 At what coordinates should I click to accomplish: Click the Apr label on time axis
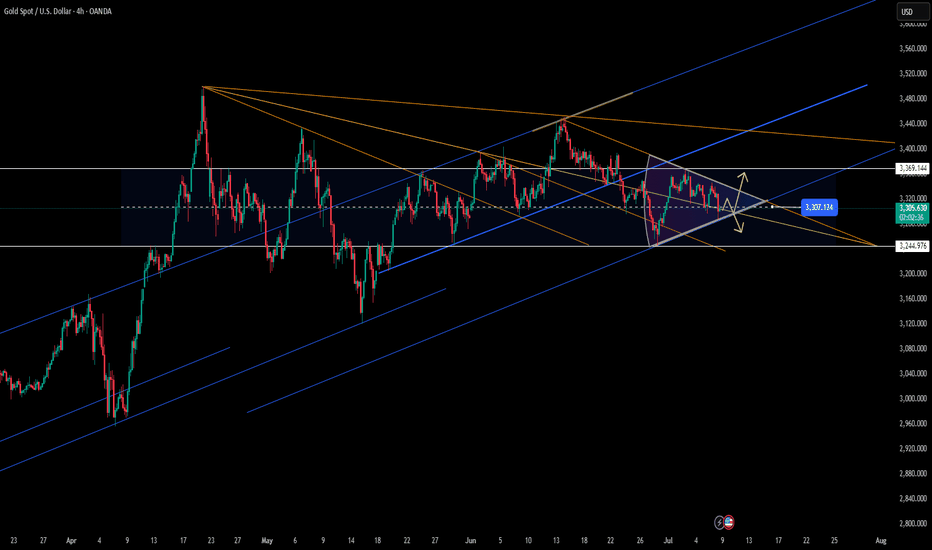pos(71,540)
